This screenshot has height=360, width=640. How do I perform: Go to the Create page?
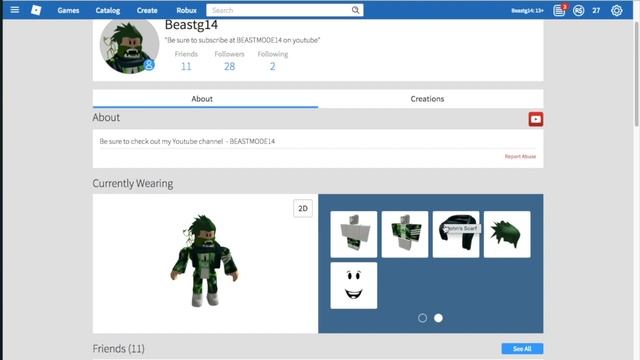point(147,10)
